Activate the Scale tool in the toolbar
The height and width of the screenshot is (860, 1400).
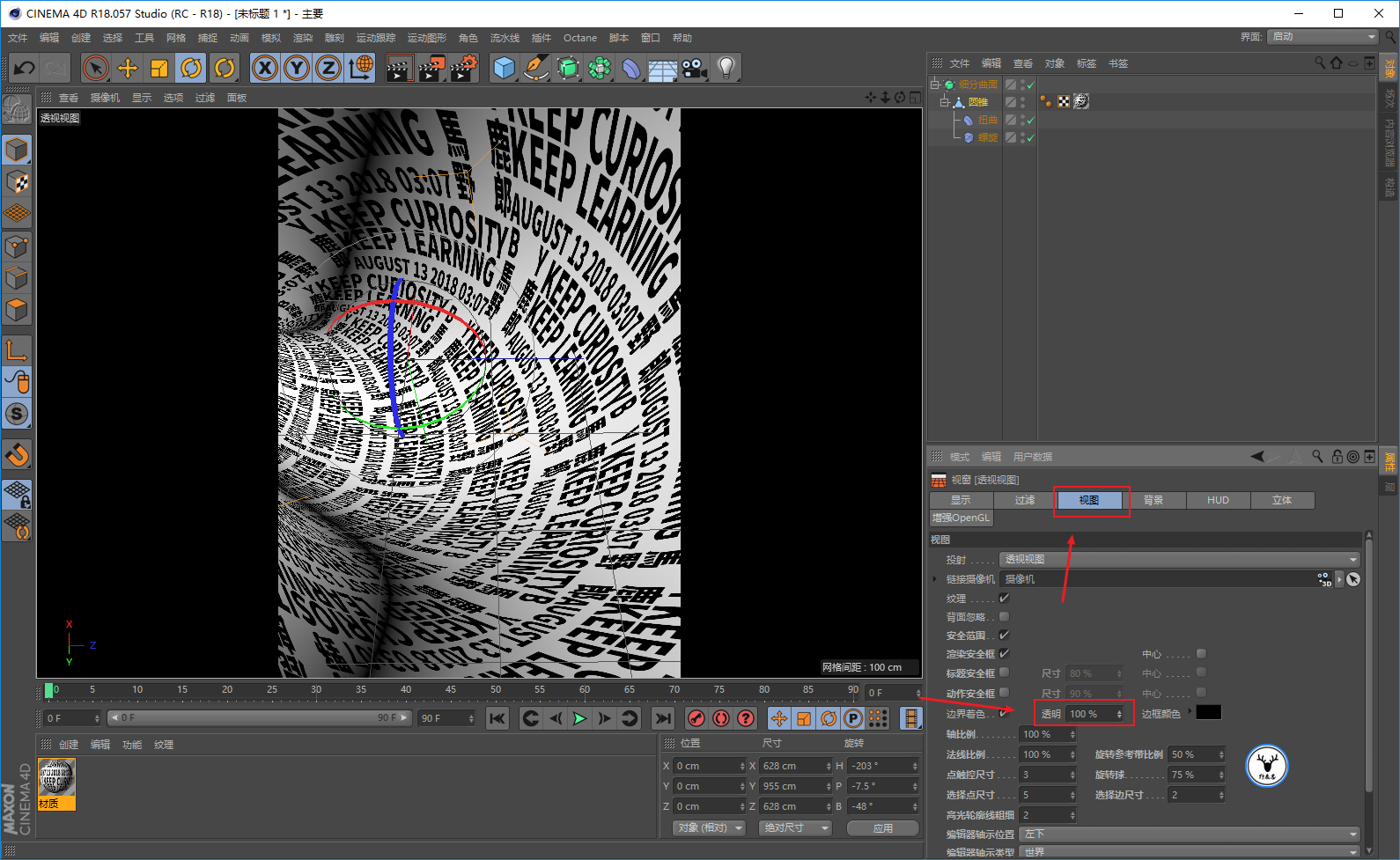[159, 68]
